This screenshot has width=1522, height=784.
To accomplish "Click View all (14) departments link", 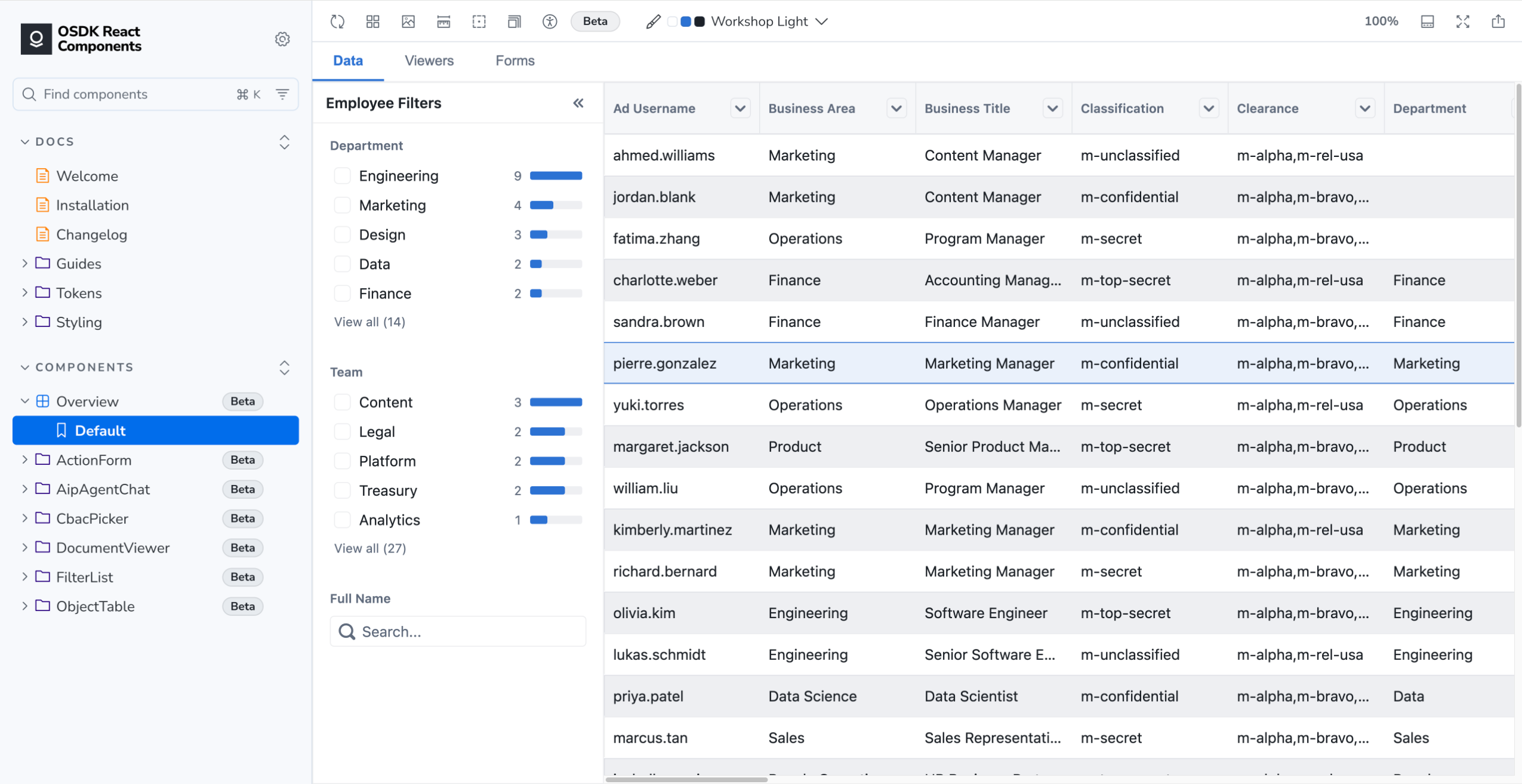I will coord(369,322).
